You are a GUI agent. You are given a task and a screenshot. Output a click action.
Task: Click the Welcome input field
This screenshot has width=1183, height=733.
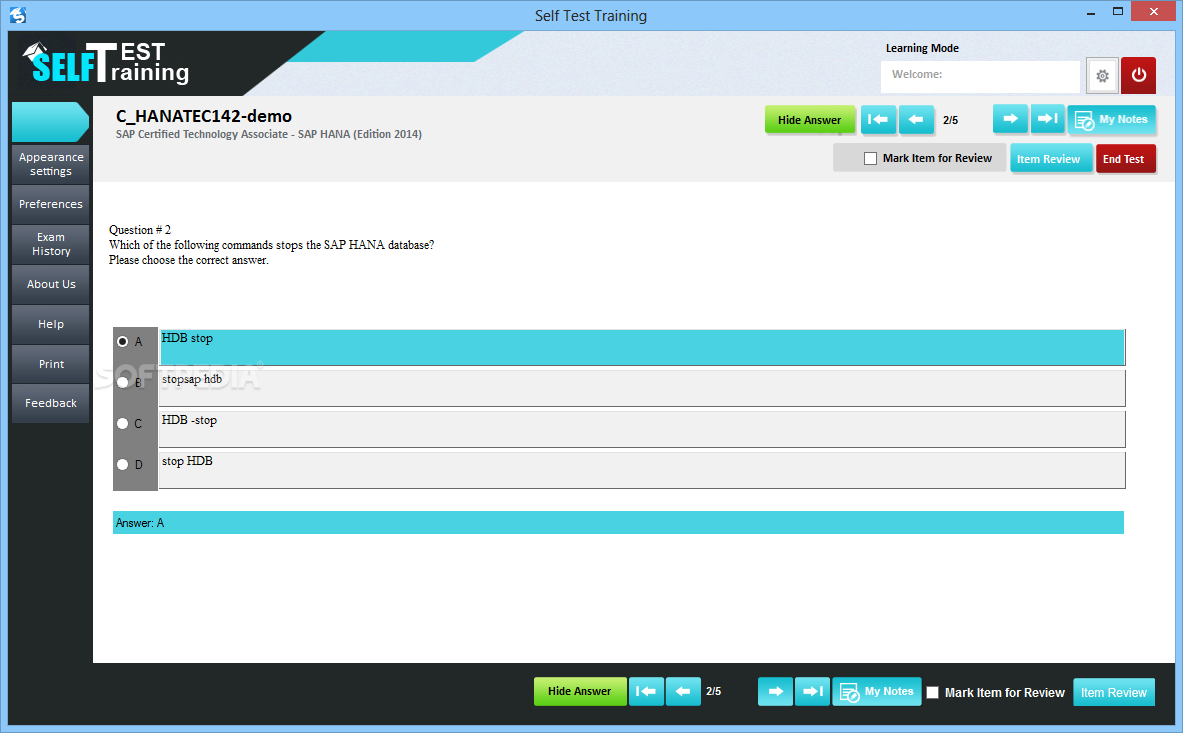[980, 76]
